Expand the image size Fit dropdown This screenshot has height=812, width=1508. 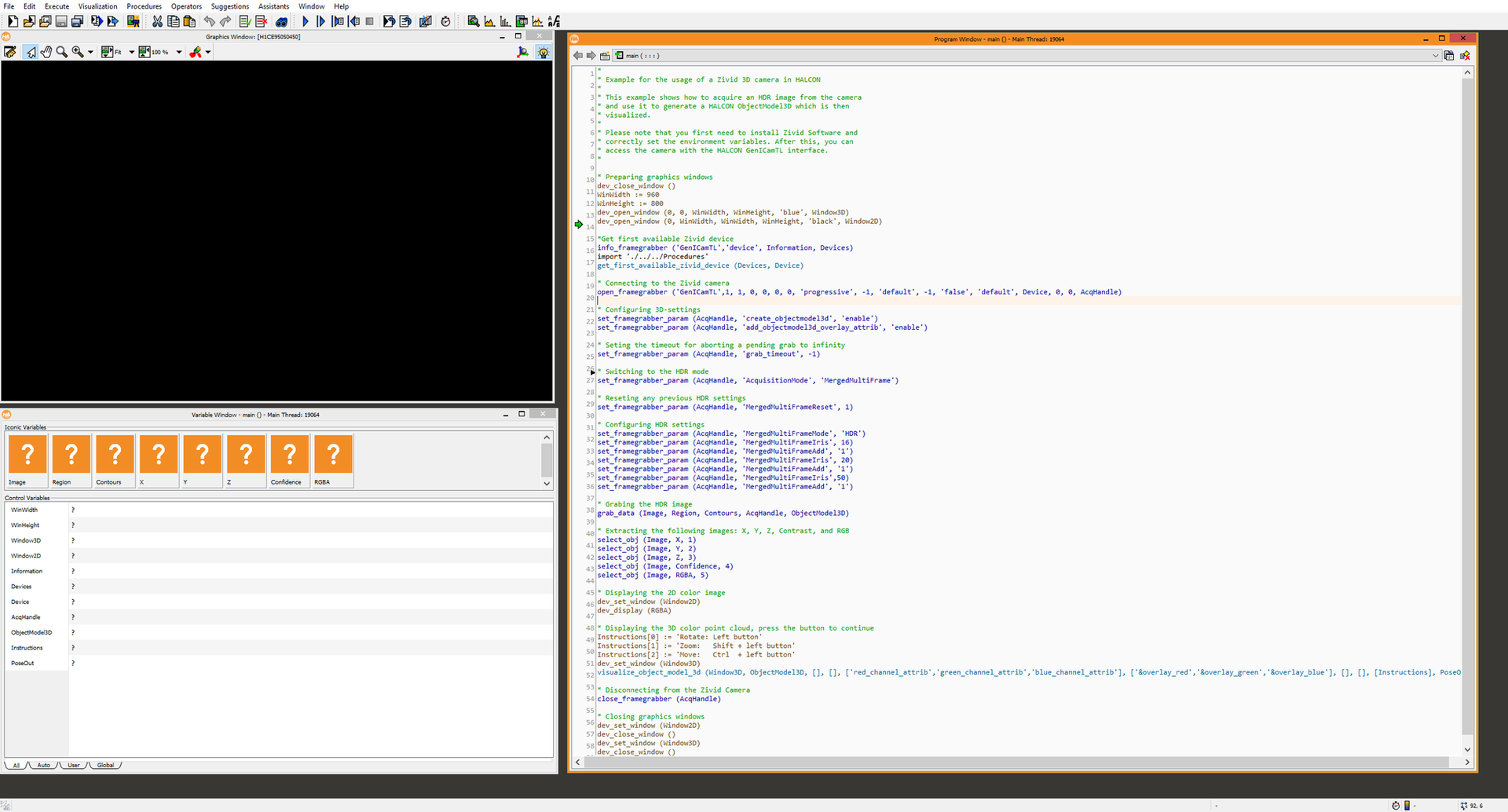click(x=131, y=52)
